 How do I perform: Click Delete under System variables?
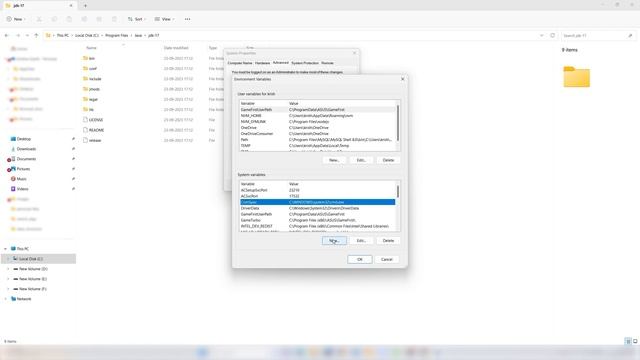(x=388, y=241)
